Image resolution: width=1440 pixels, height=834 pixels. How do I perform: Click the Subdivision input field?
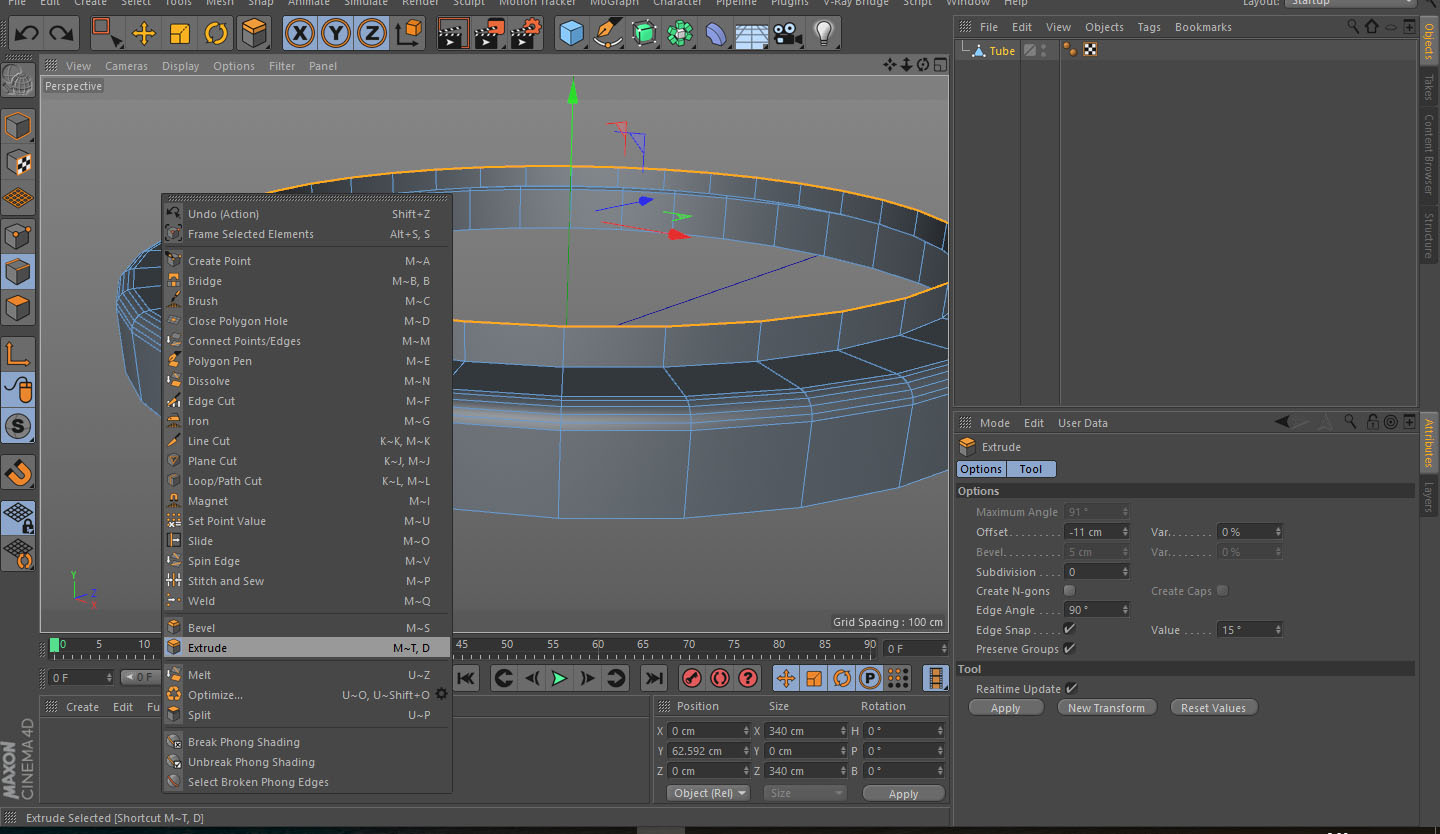tap(1092, 572)
